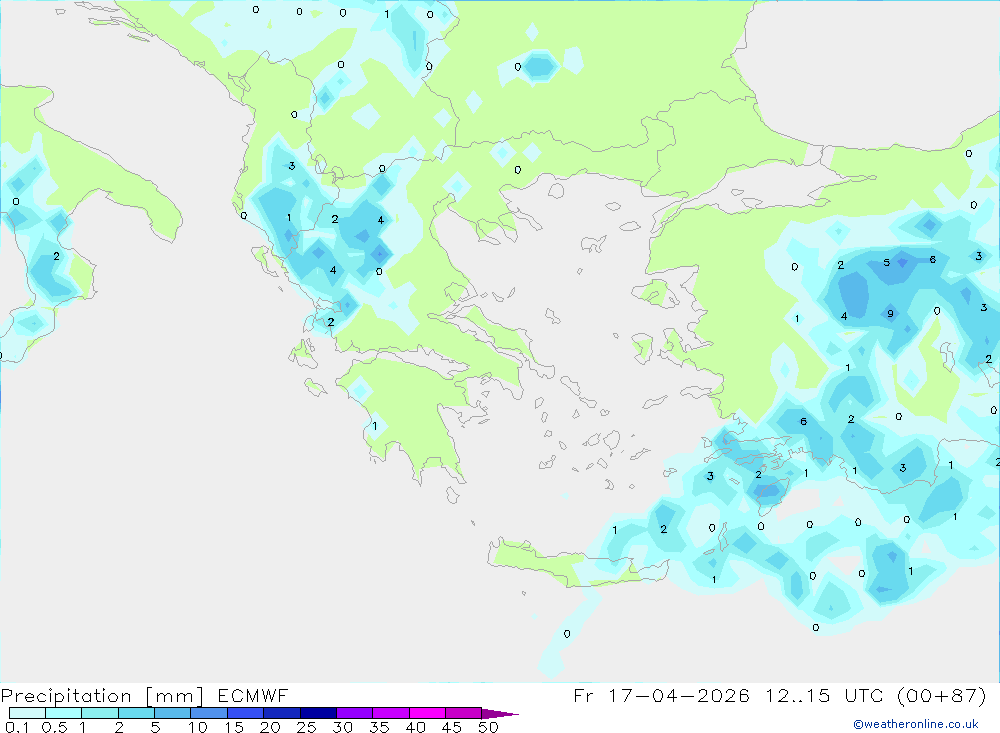Click the '25' legend scale label

[x=307, y=727]
